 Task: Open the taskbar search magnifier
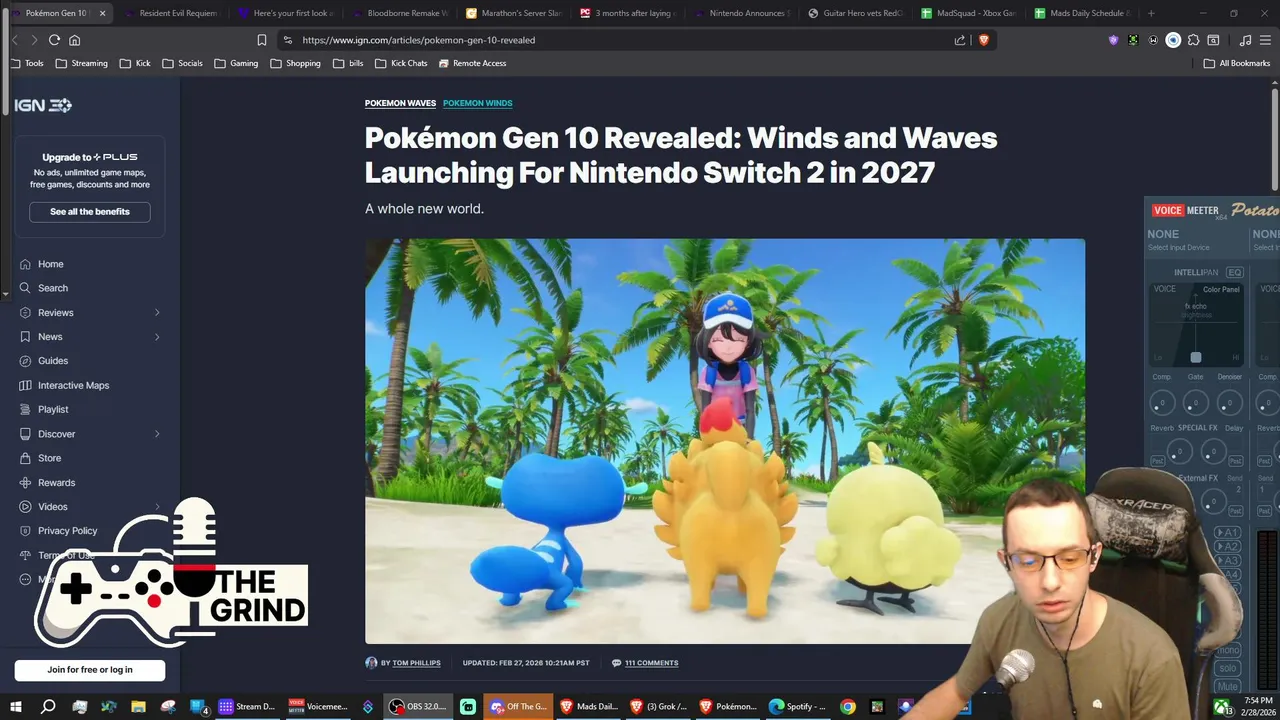coord(48,706)
